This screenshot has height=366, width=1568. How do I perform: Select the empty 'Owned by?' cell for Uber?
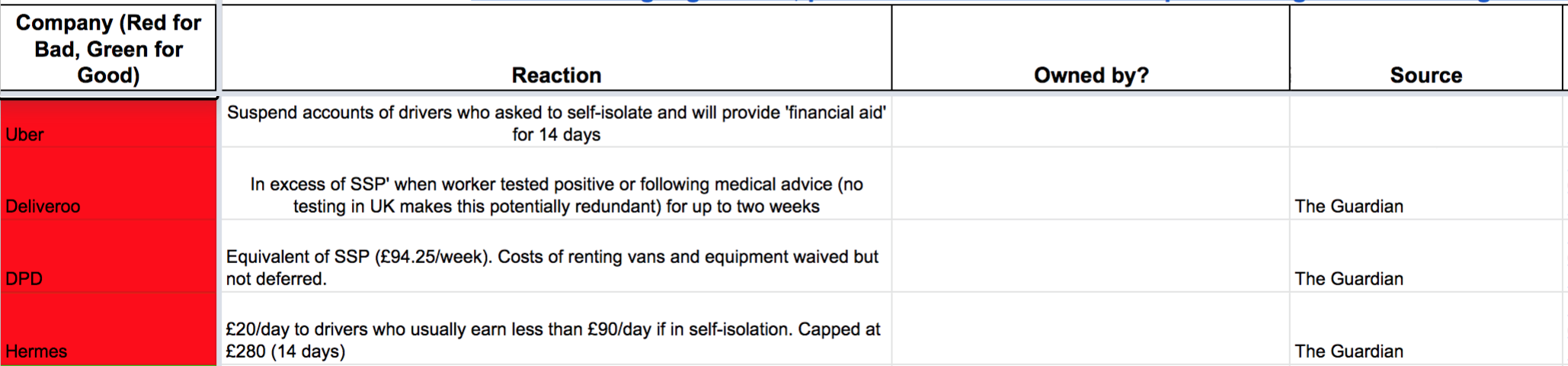(x=1090, y=122)
